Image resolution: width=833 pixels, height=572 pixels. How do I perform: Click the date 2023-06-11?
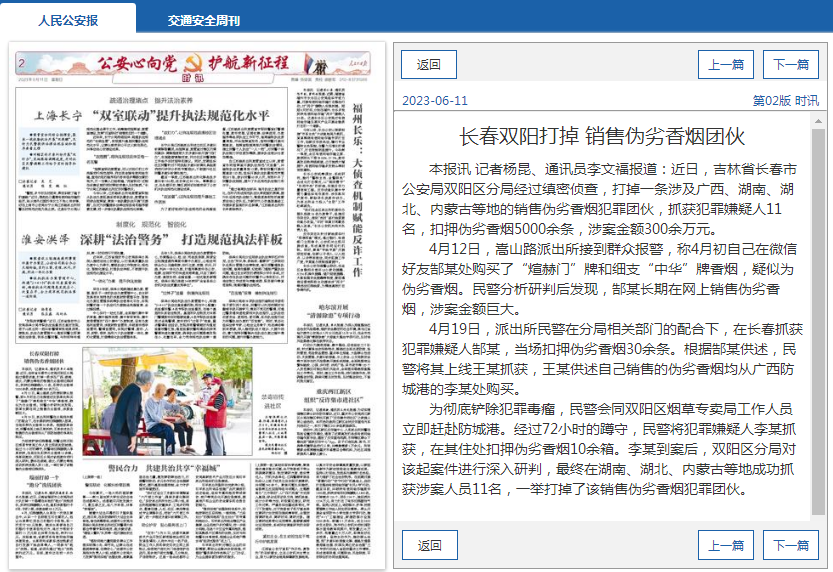point(435,100)
